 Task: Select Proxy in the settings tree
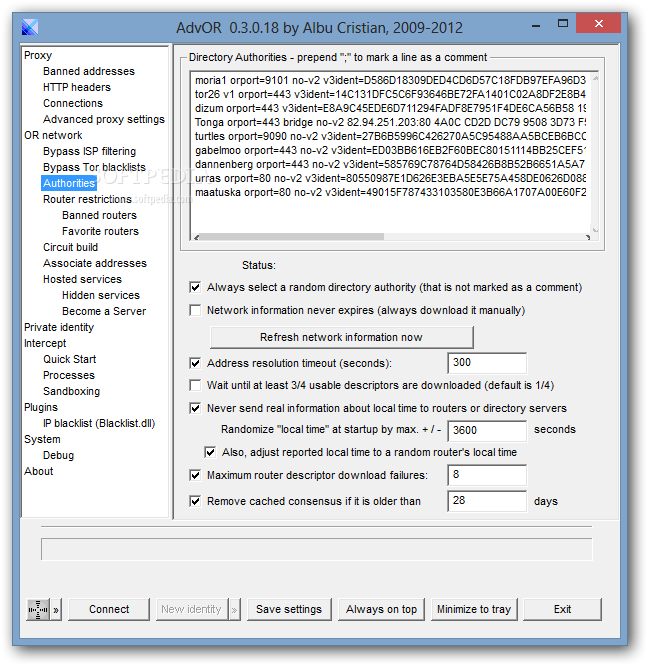point(38,55)
